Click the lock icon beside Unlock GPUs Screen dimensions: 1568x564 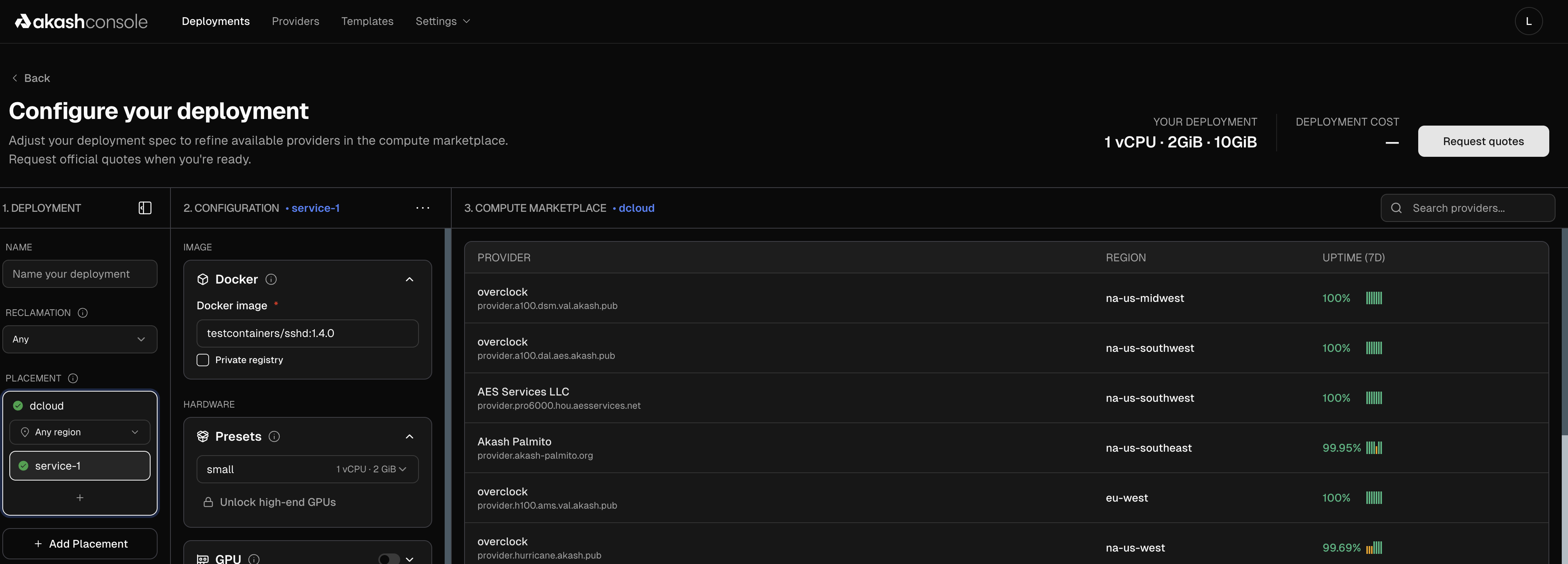(x=208, y=502)
